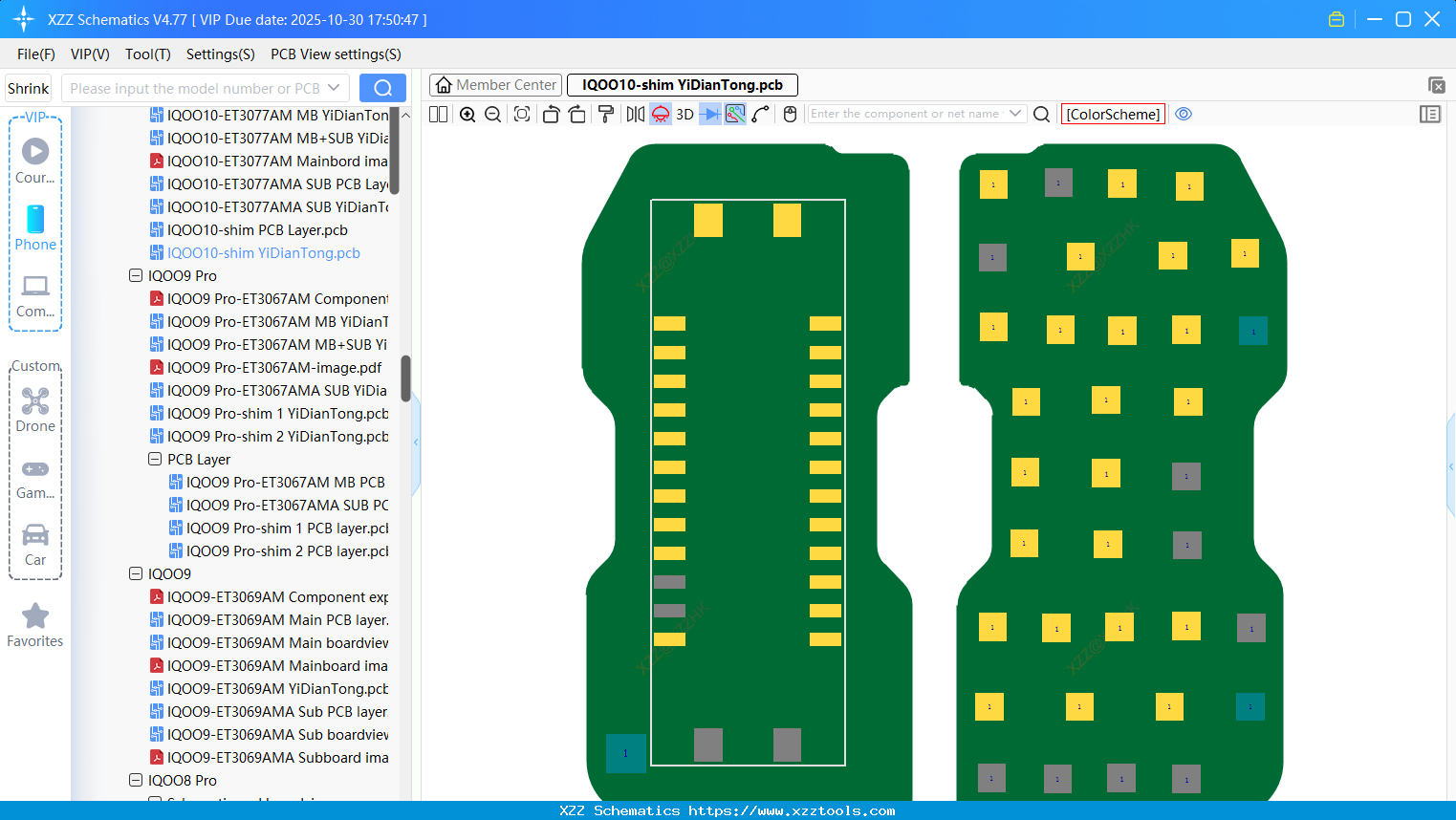Open the Drone category in sidebar
This screenshot has height=820, width=1456.
tap(35, 410)
